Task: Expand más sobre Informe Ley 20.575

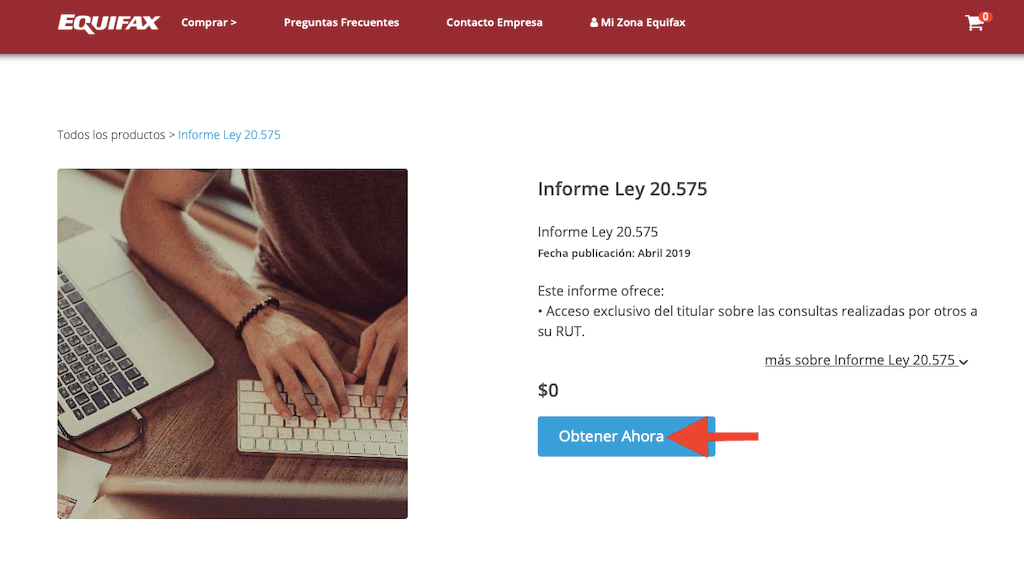Action: pos(866,360)
